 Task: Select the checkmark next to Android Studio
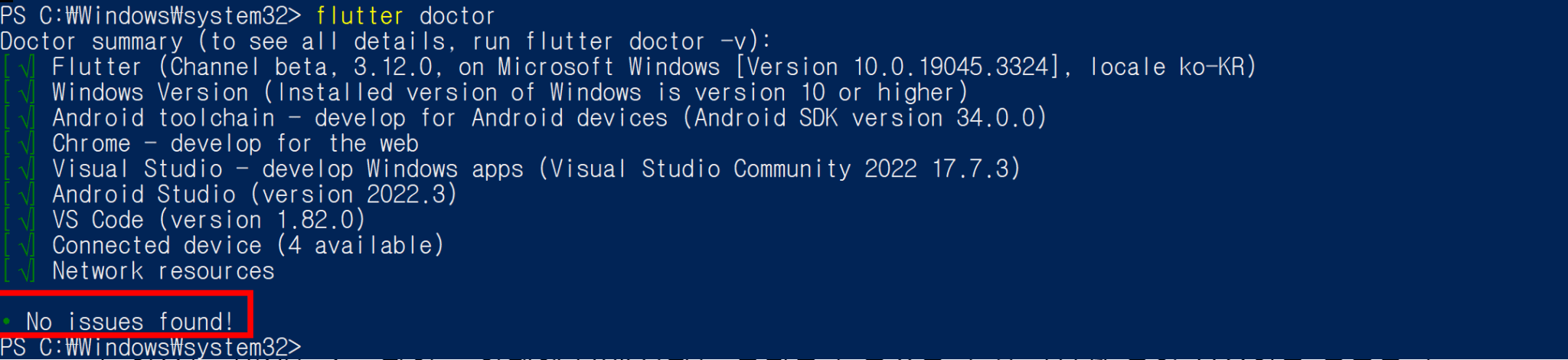pyautogui.click(x=27, y=195)
